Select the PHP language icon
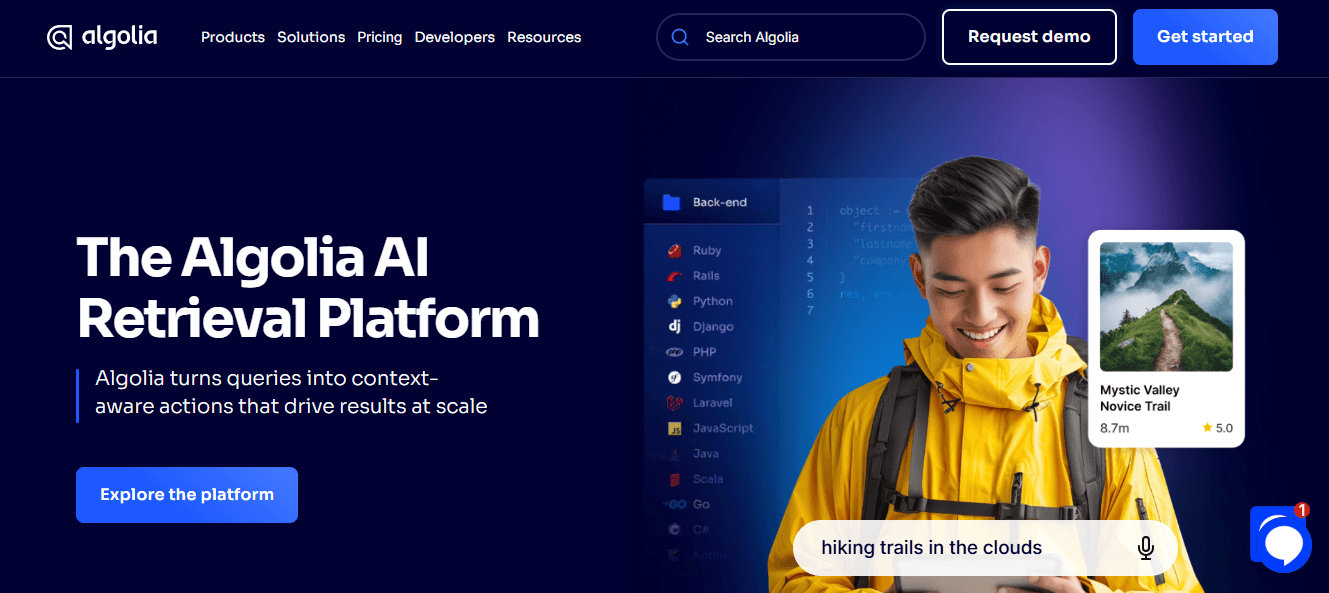Viewport: 1329px width, 593px height. tap(673, 352)
